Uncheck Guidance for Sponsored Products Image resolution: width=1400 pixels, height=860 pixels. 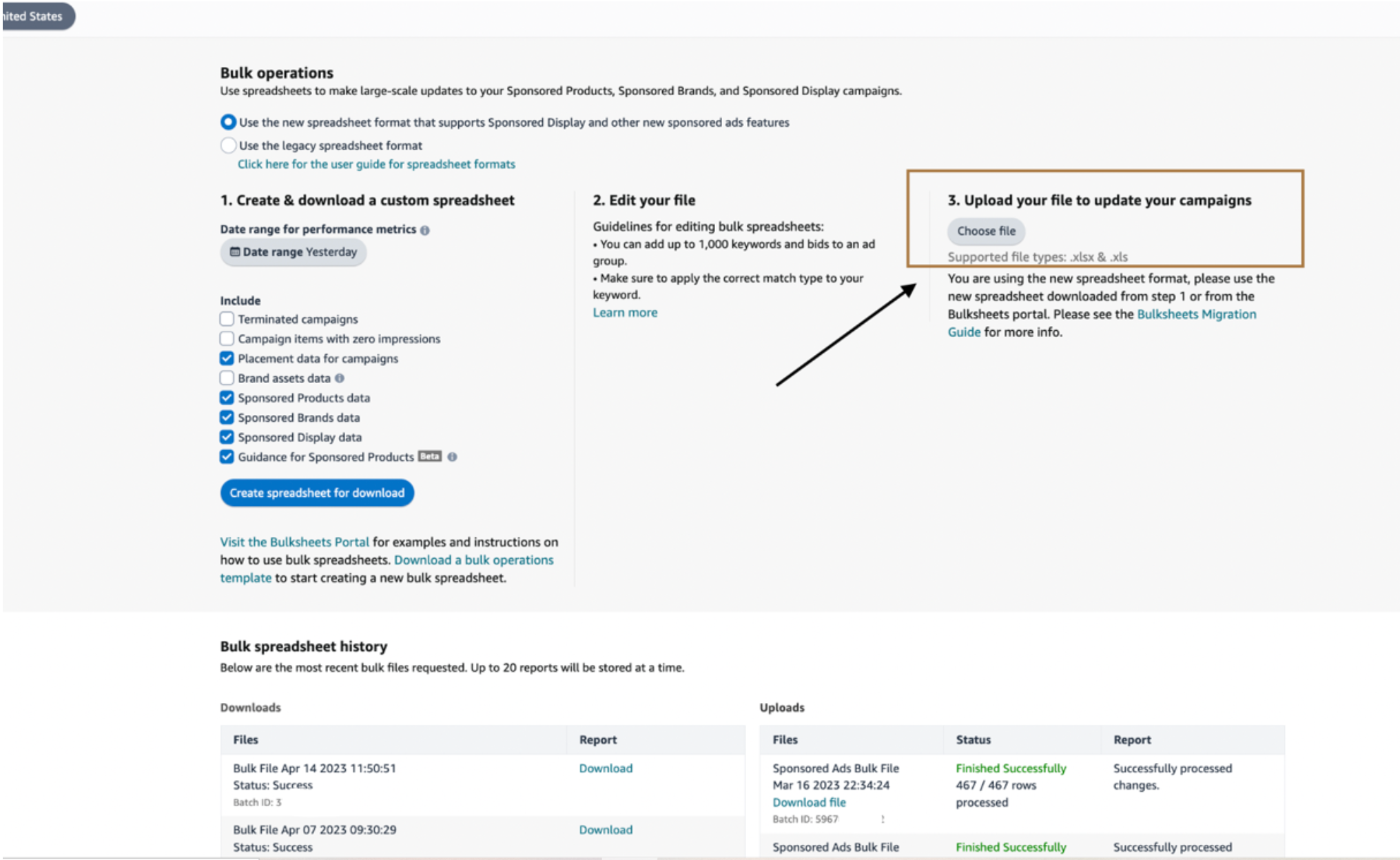227,457
